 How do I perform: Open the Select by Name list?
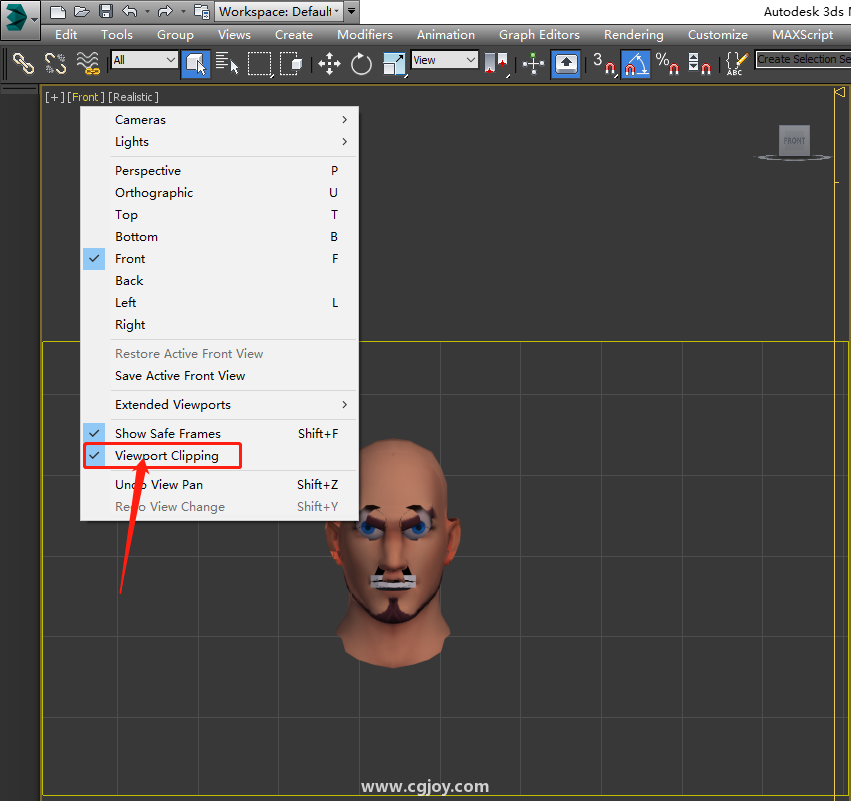(x=227, y=63)
